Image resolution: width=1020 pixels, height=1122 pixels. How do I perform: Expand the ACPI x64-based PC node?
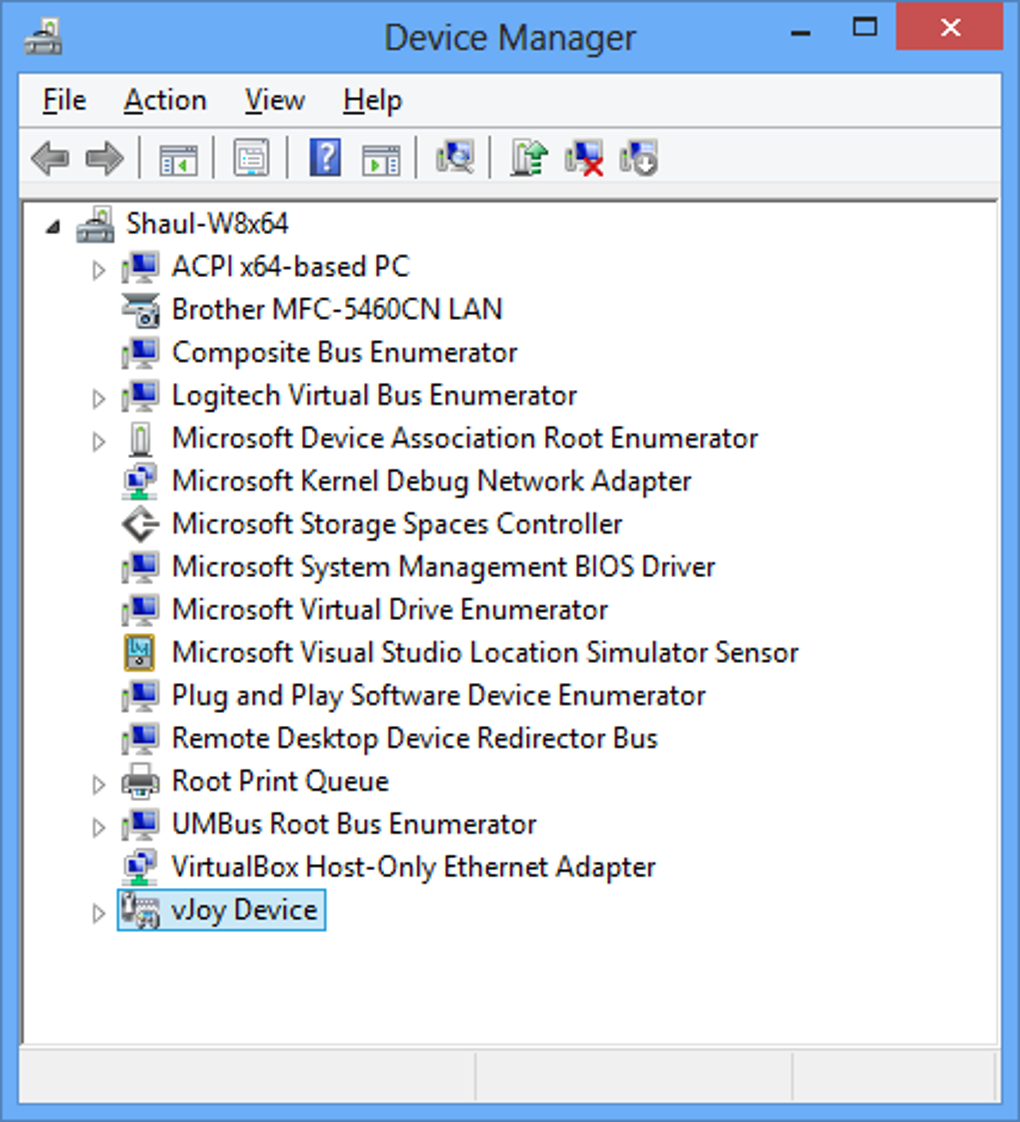[98, 269]
